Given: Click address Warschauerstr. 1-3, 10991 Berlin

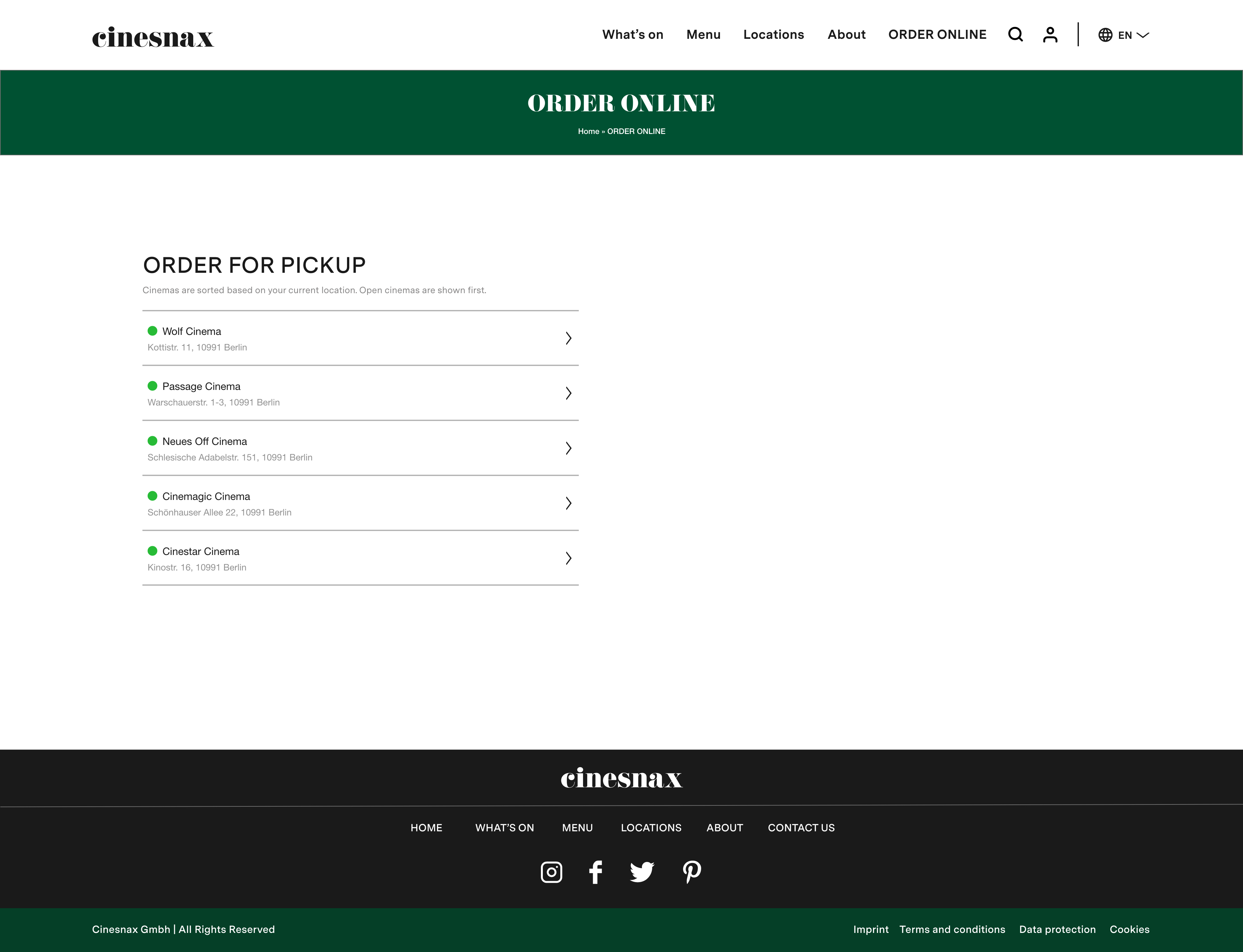Looking at the screenshot, I should coord(214,402).
